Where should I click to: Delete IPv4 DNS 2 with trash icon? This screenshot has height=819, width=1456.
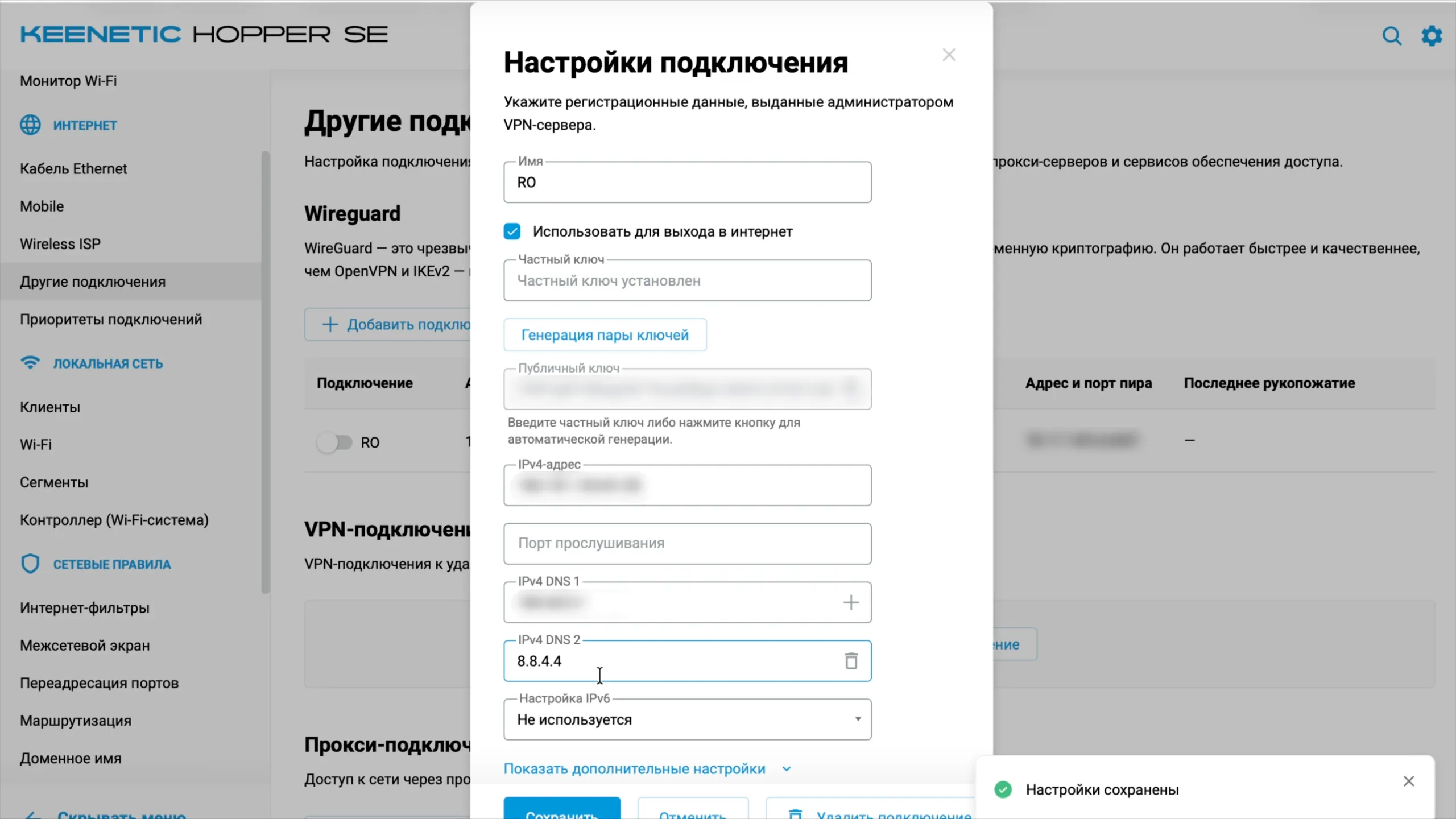851,661
